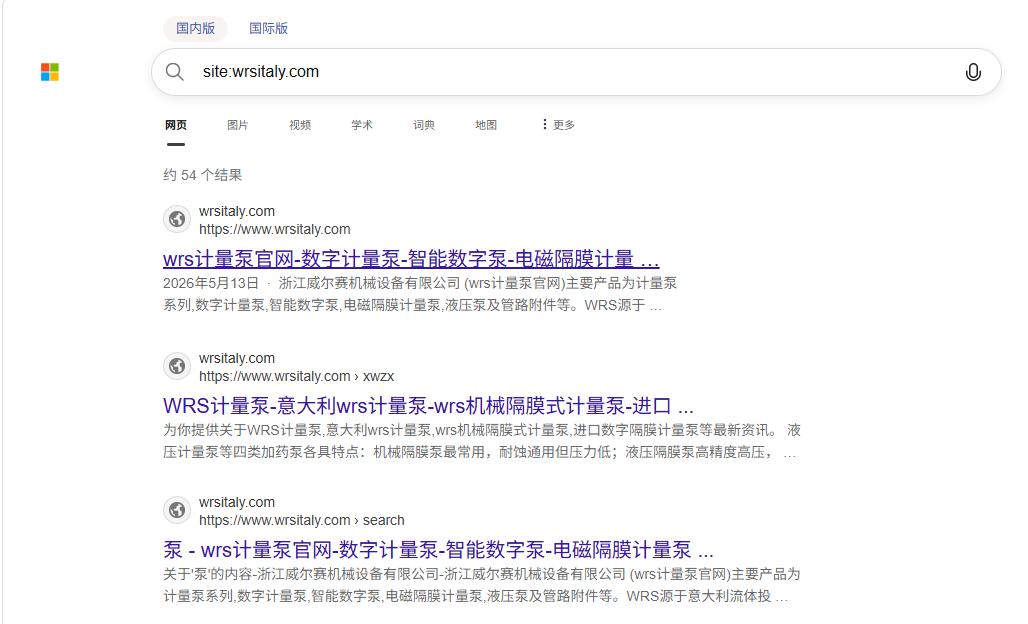Click wrsitaly.com site name above search URL

coord(237,503)
